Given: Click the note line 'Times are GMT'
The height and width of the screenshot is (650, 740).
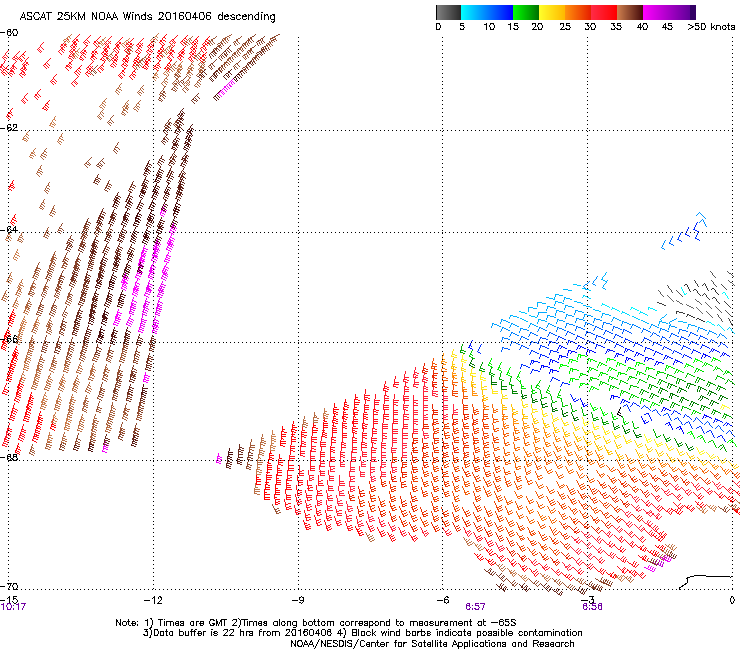Looking at the screenshot, I should 192,623.
